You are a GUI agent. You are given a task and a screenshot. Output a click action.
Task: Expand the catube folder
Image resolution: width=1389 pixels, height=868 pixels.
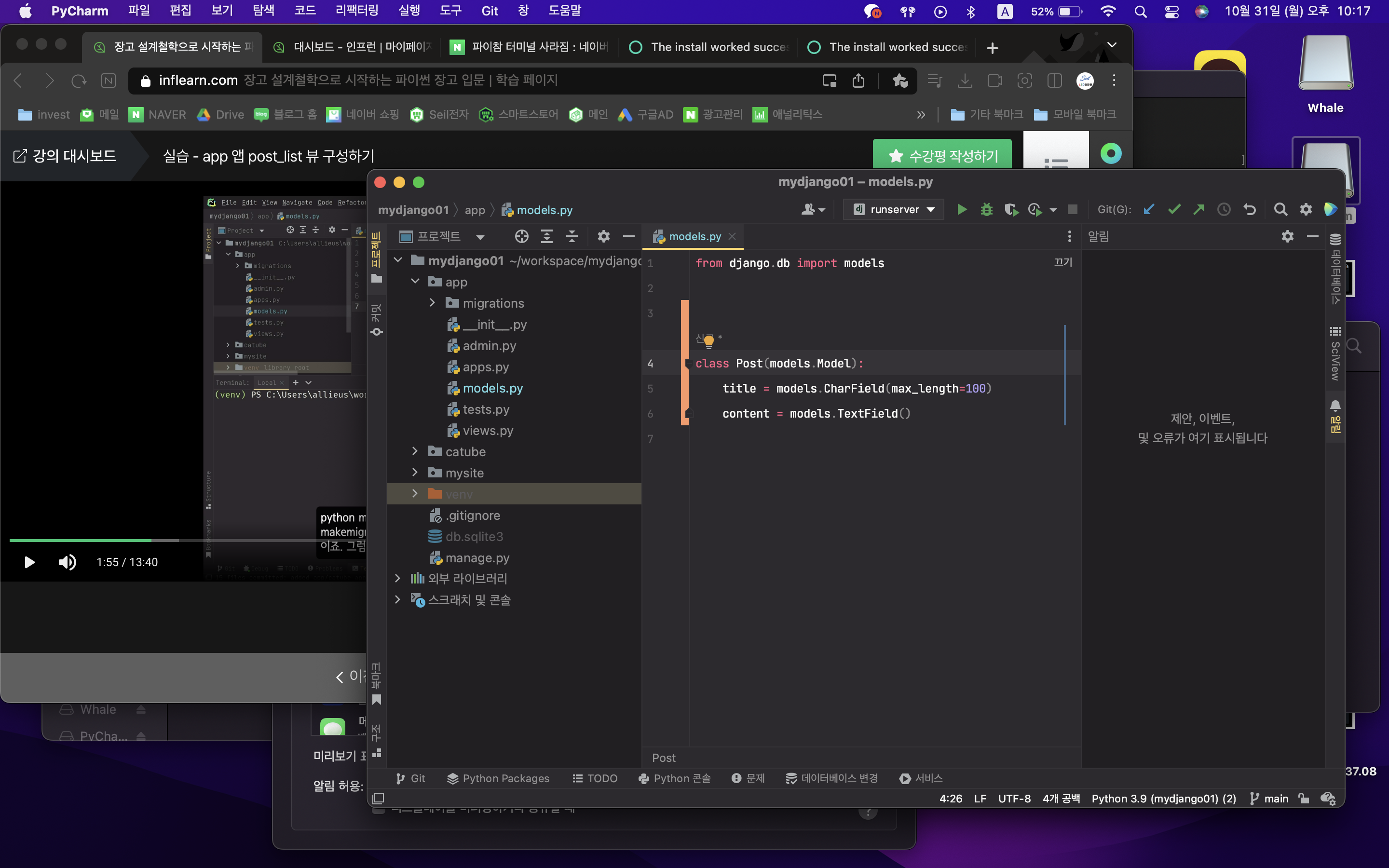pyautogui.click(x=415, y=451)
